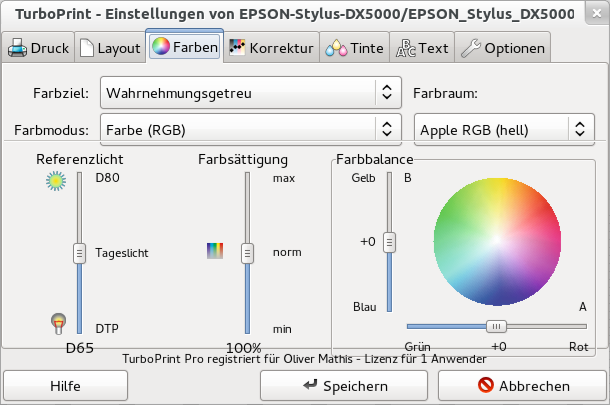610x405 pixels.
Task: Click the color square icon beside Farbsättigung slider
Action: pos(214,251)
